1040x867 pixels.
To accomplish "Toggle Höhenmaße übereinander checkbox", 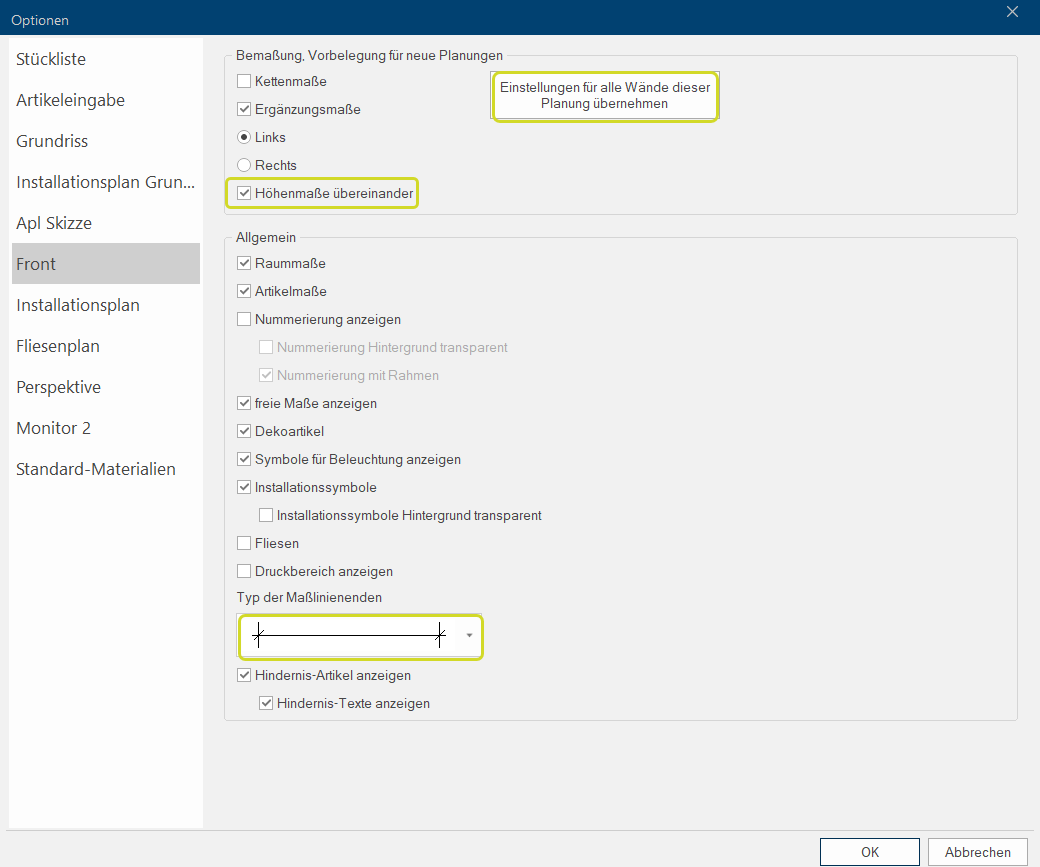I will click(x=244, y=193).
